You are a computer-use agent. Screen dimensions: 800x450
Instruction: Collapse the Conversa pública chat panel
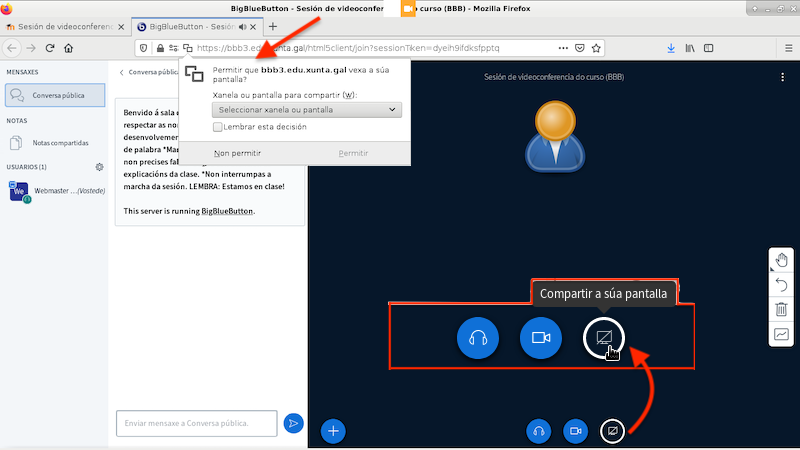pos(123,72)
